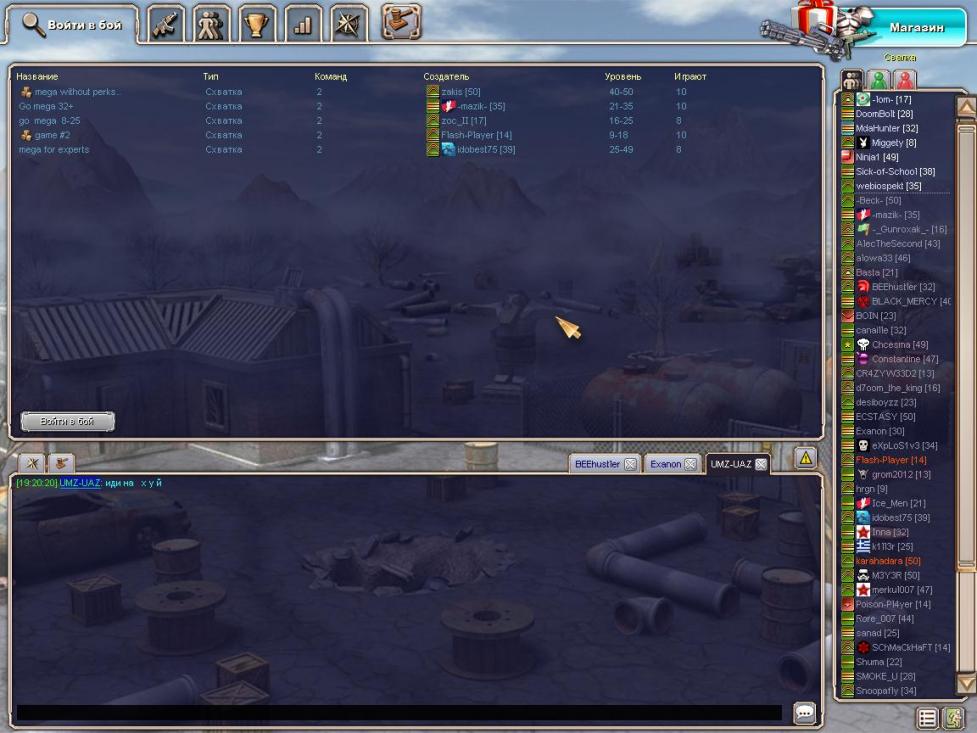977x733 pixels.
Task: Click the list view icon at bottom right
Action: pos(928,718)
